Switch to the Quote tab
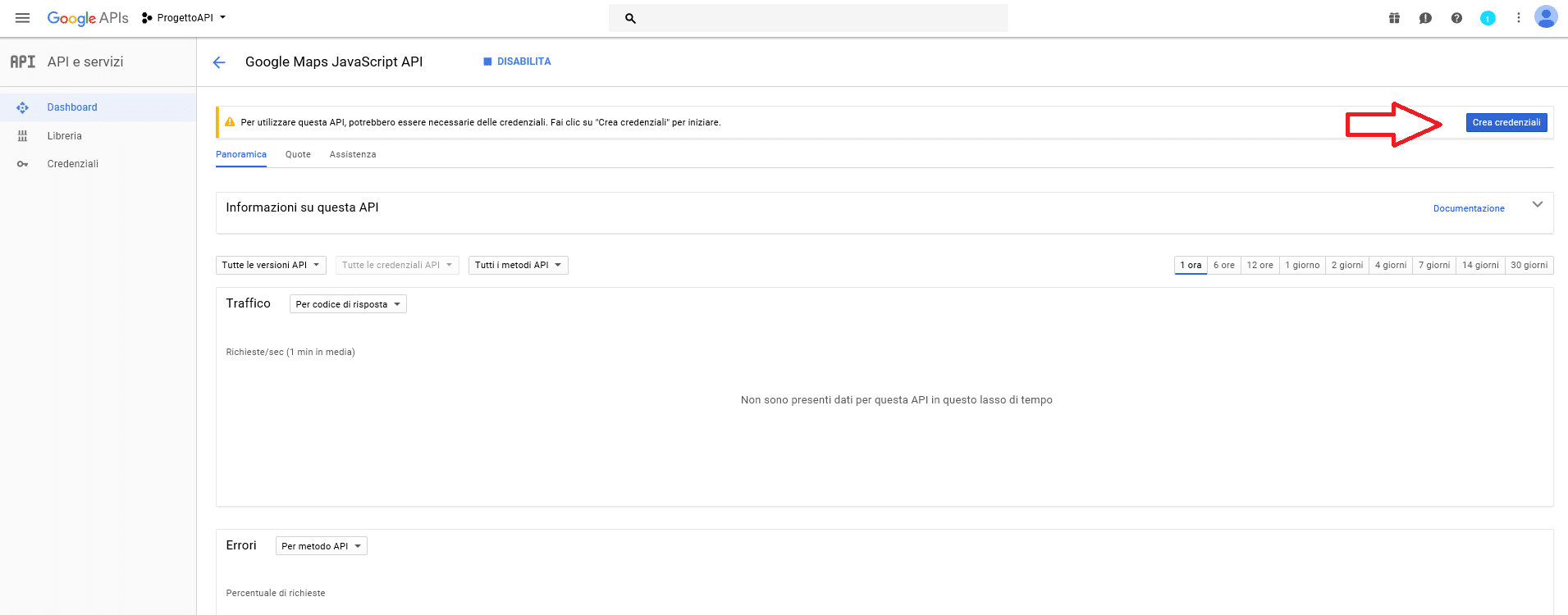Screen dimensions: 1568x615 coord(298,154)
